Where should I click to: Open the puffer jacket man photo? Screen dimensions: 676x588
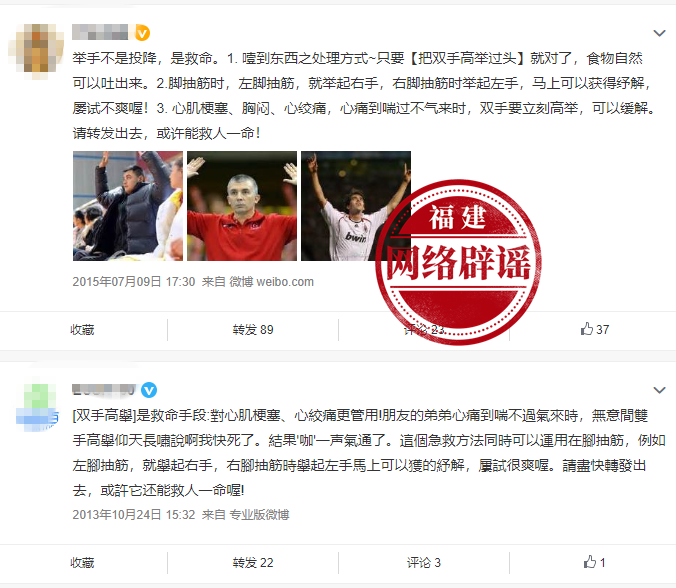[x=128, y=206]
